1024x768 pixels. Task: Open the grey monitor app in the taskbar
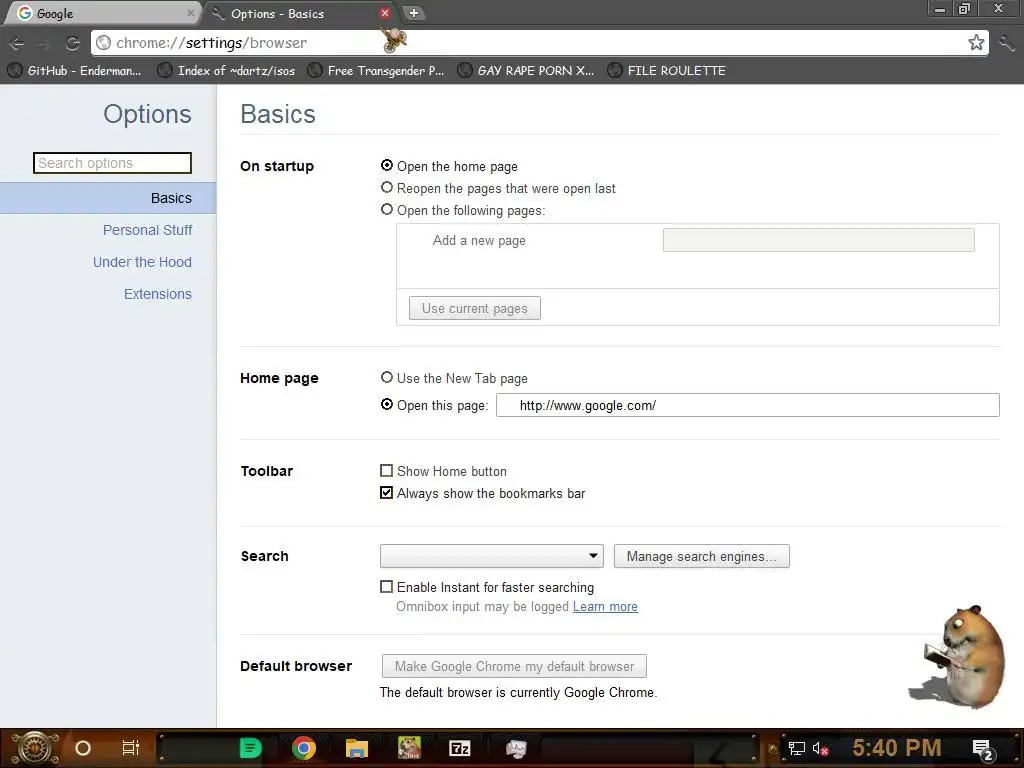point(516,748)
